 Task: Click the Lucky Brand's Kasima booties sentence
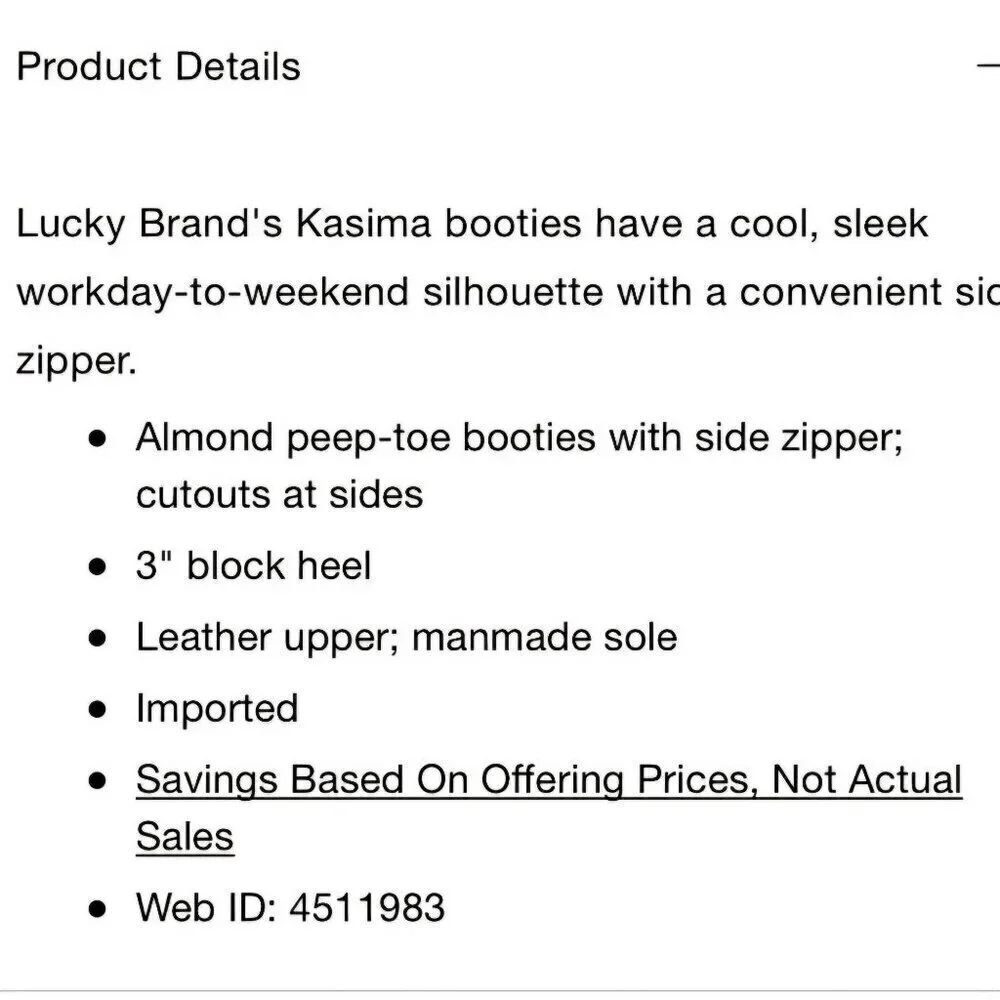coord(472,224)
